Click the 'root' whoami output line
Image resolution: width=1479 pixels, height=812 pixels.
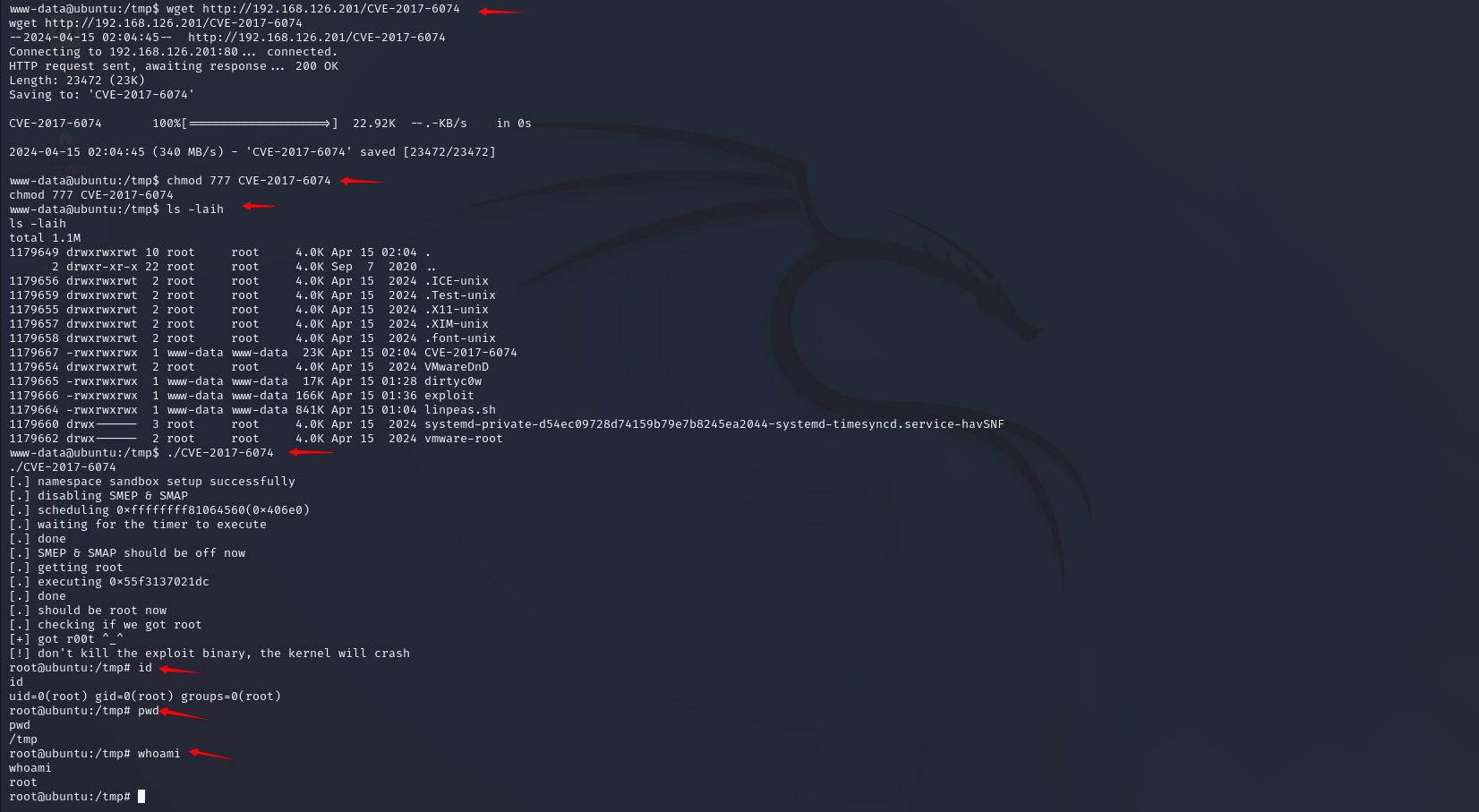[x=23, y=782]
